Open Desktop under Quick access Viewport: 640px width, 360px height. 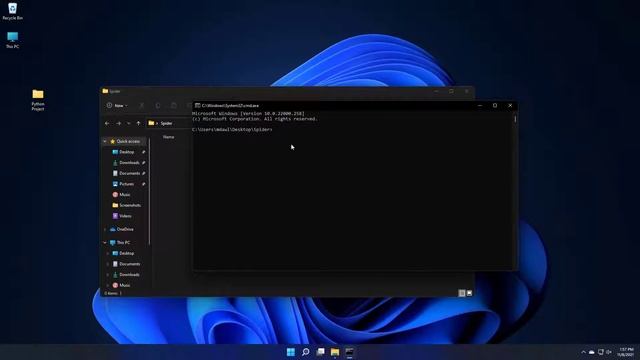tap(127, 152)
